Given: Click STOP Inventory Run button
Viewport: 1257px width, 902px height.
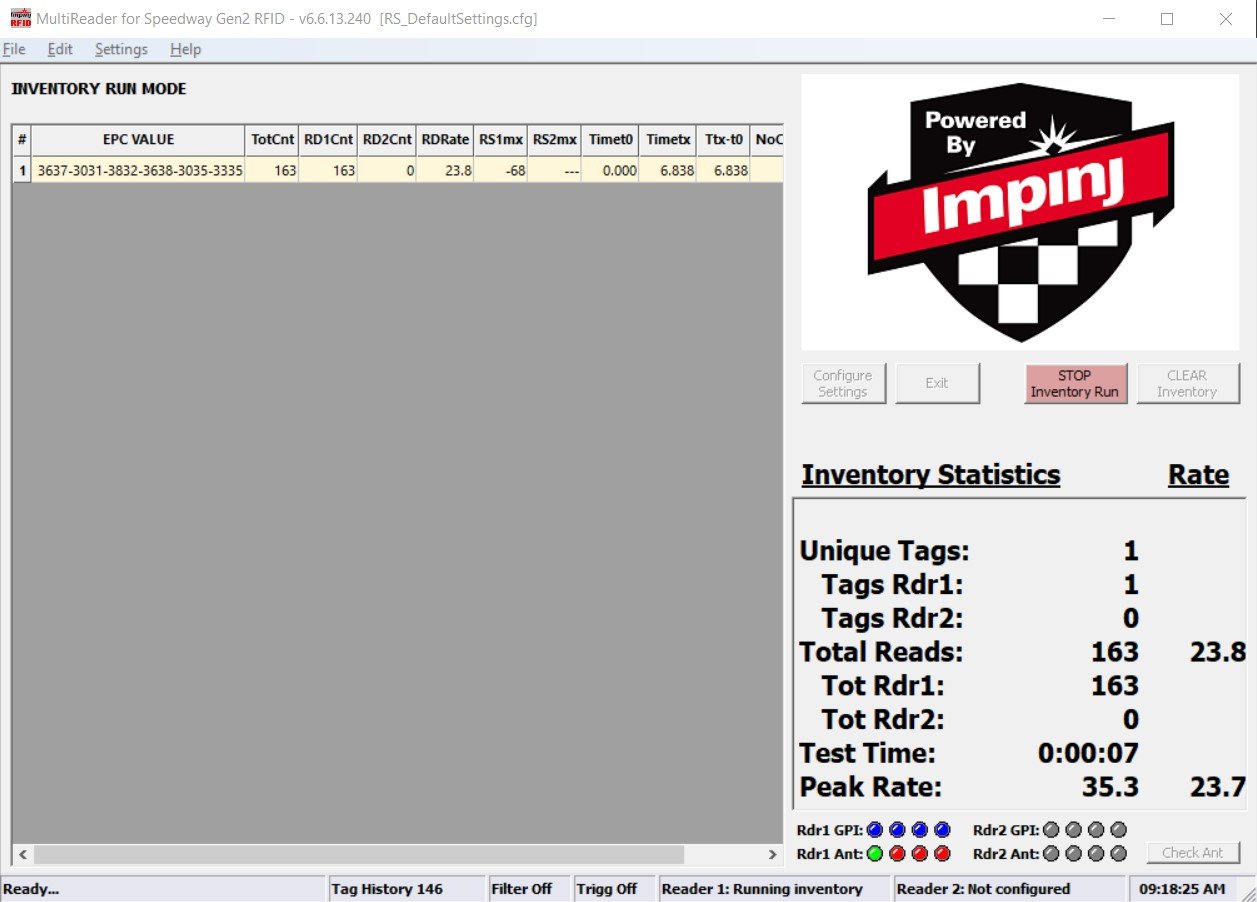Looking at the screenshot, I should [1075, 383].
